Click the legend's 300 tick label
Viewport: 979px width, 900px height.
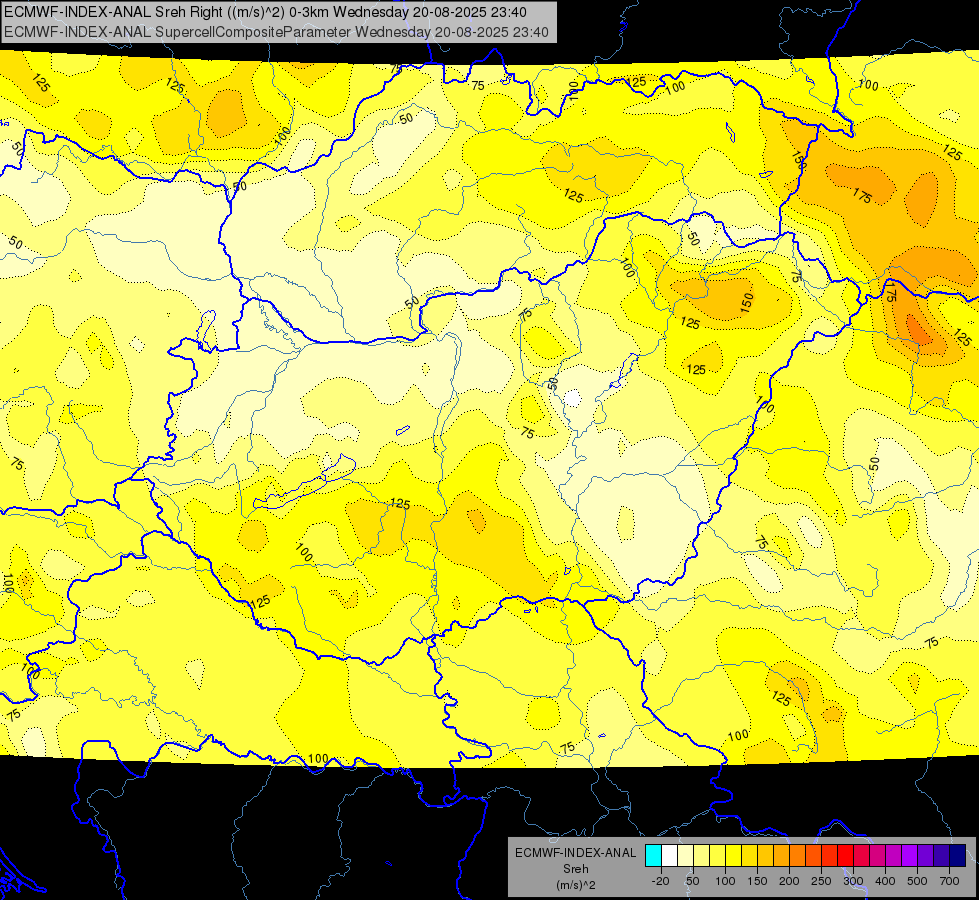click(x=854, y=881)
